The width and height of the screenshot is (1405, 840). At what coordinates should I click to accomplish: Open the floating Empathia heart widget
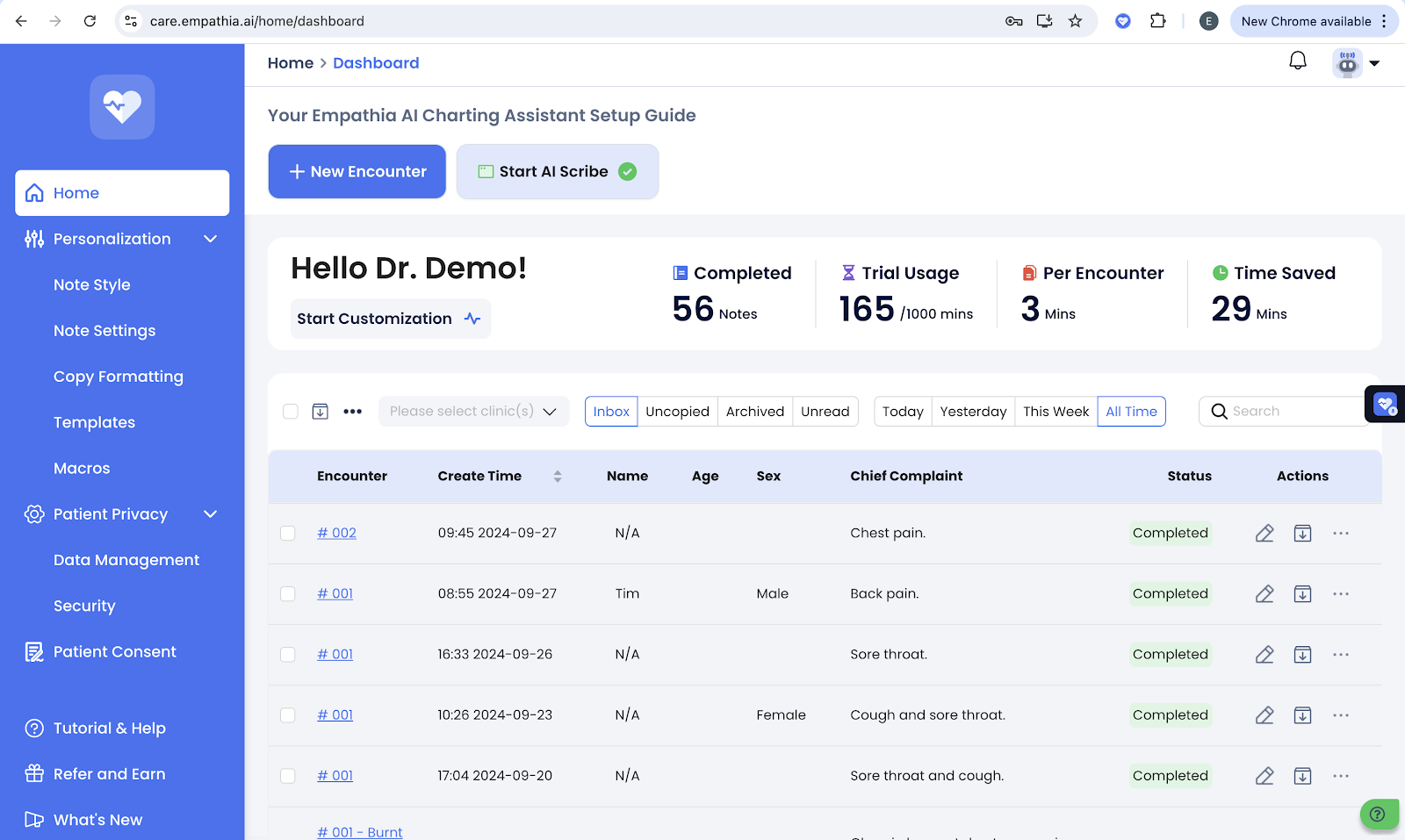1385,405
